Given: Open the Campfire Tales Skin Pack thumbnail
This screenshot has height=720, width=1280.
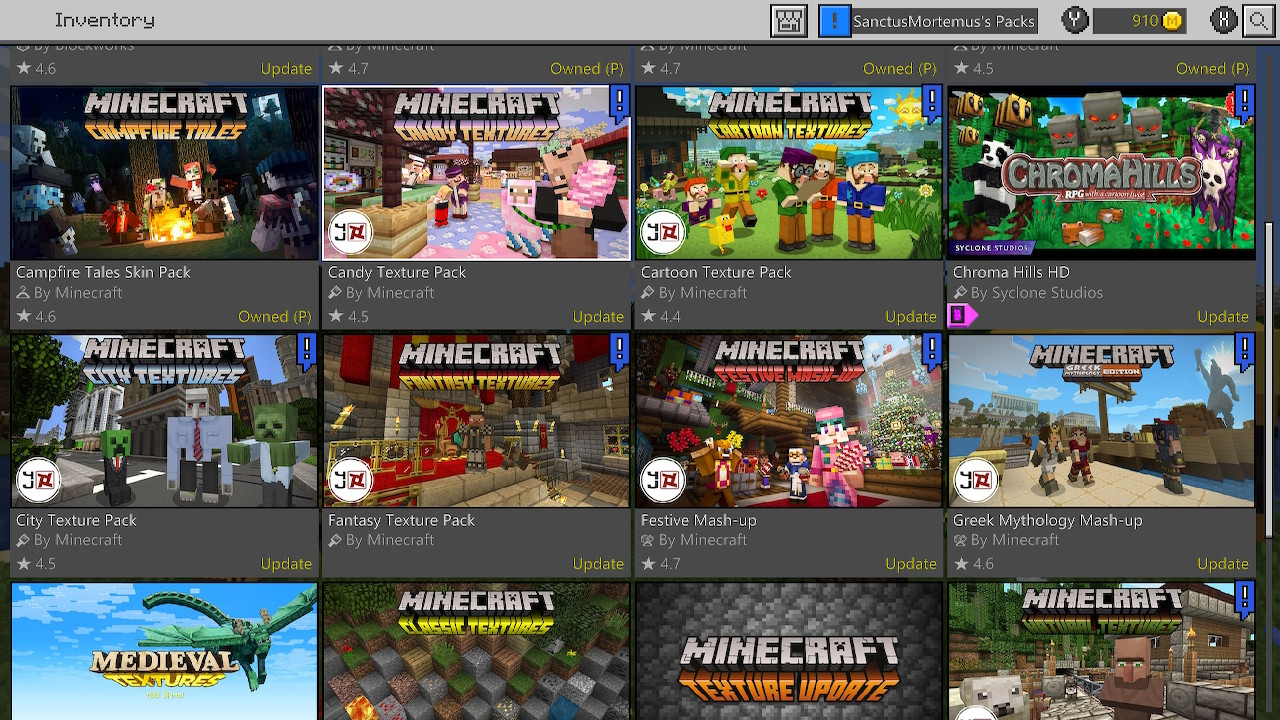Looking at the screenshot, I should click(x=165, y=173).
